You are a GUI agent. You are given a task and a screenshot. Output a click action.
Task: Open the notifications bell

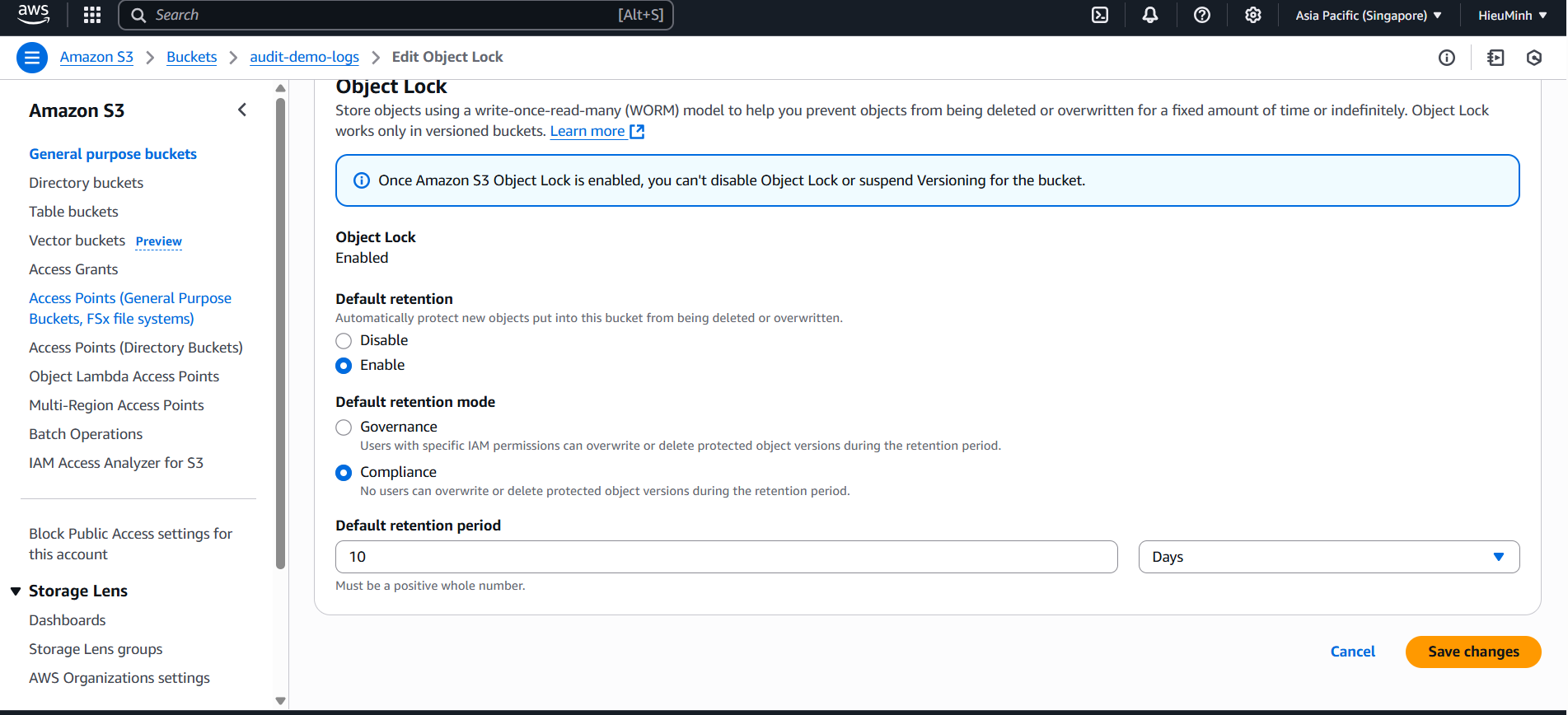tap(1150, 15)
